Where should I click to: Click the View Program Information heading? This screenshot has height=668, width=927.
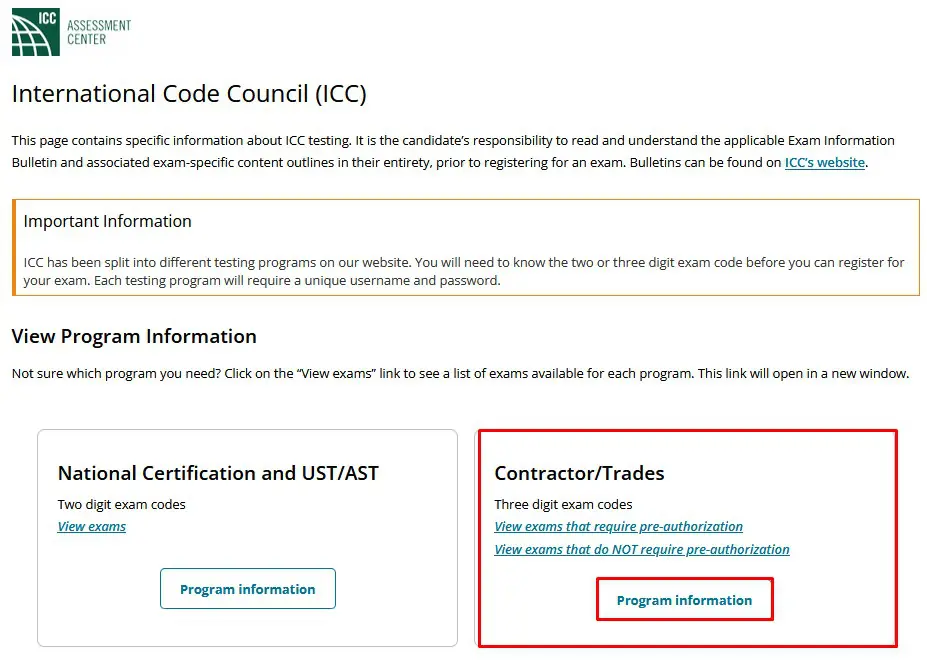(133, 337)
